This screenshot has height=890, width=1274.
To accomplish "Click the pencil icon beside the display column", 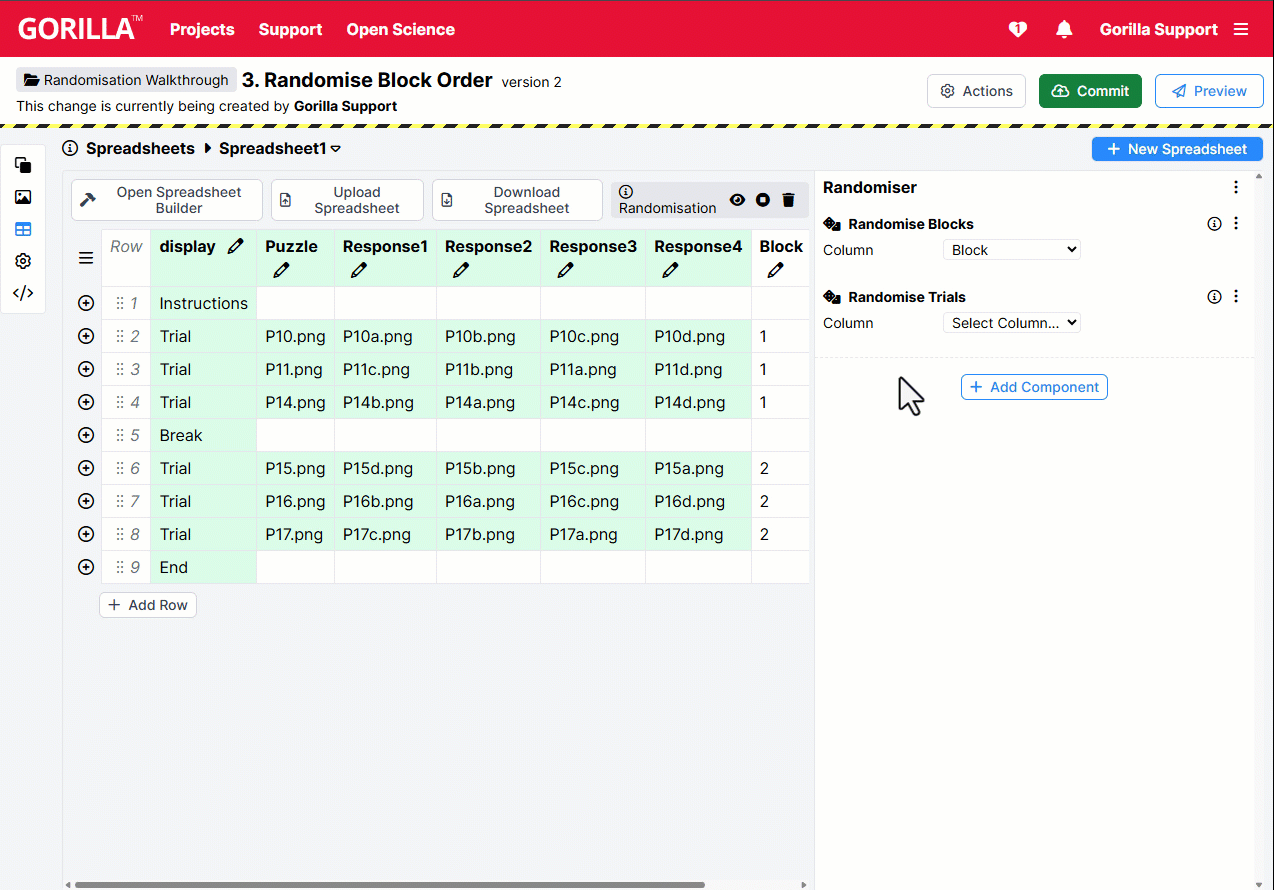I will [x=236, y=246].
